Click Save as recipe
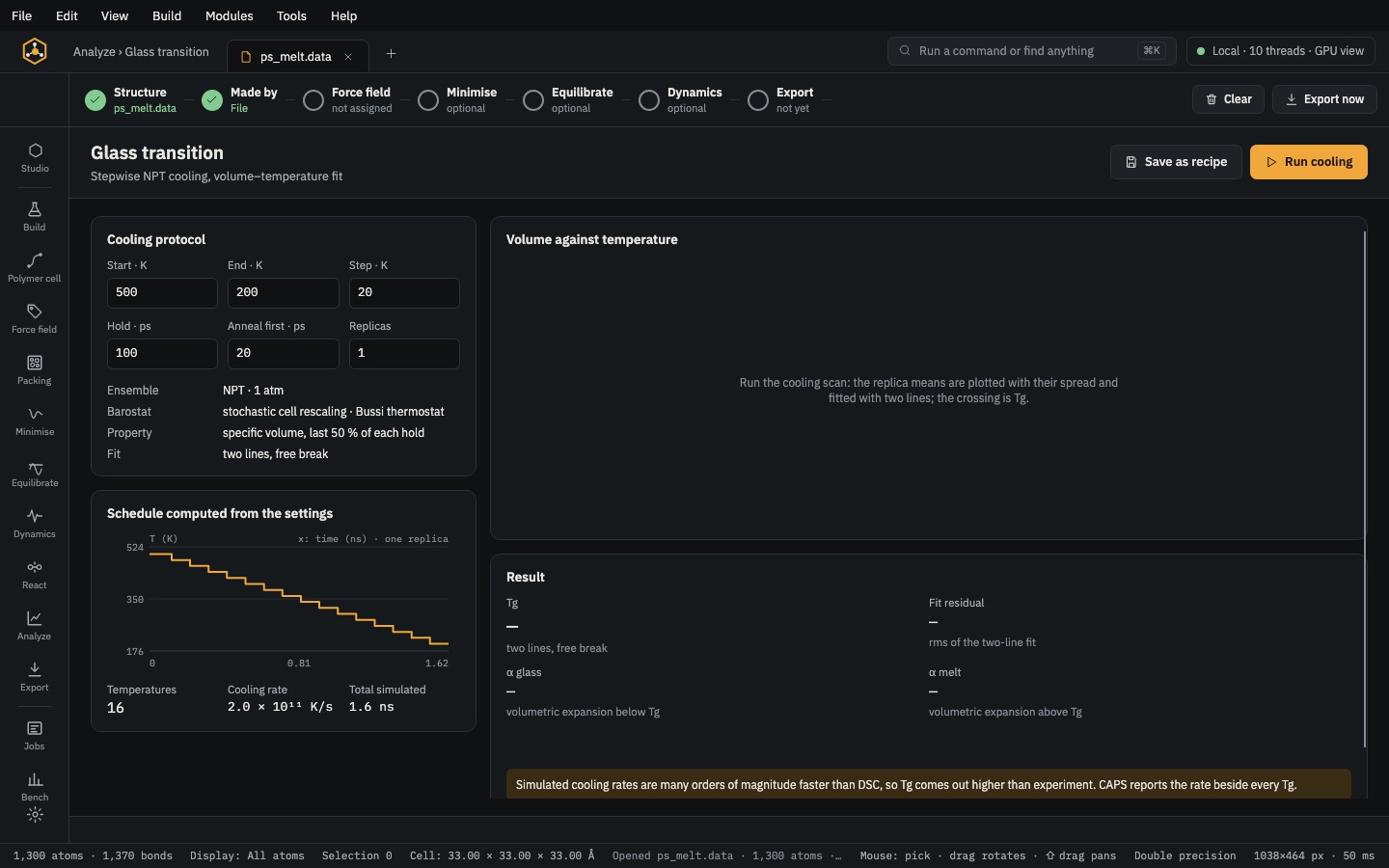The width and height of the screenshot is (1389, 868). tap(1176, 162)
